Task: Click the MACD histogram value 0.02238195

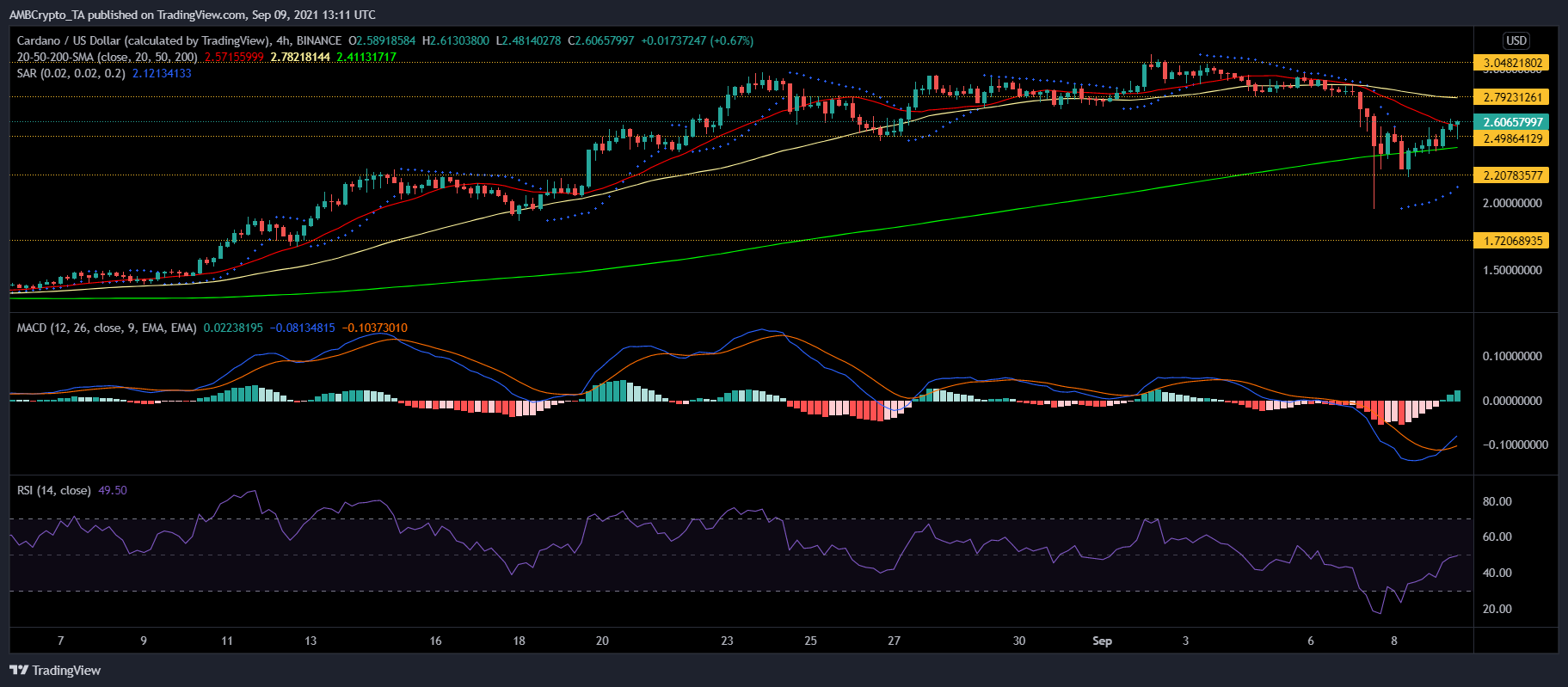Action: [233, 328]
